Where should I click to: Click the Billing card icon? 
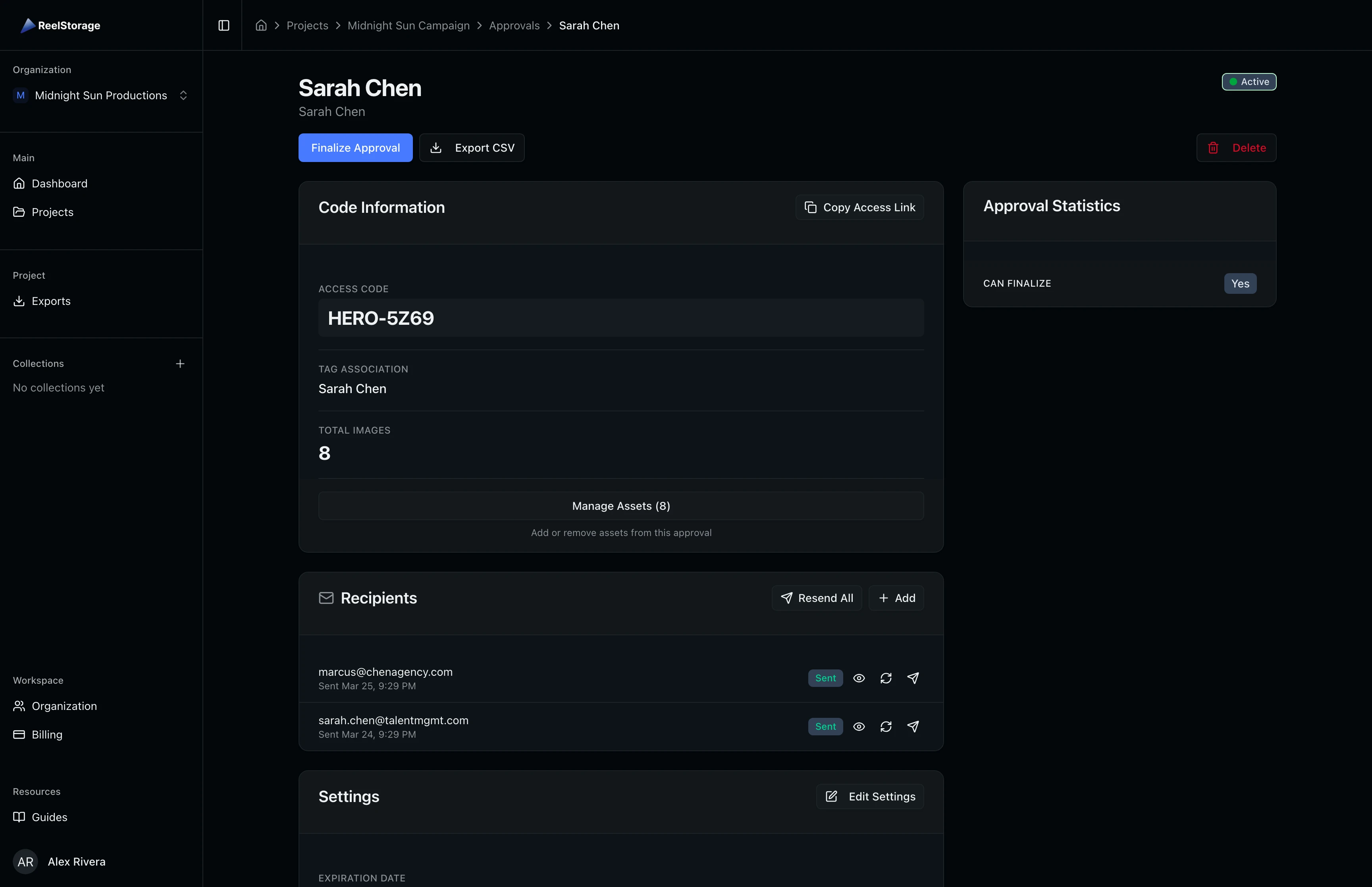click(19, 735)
